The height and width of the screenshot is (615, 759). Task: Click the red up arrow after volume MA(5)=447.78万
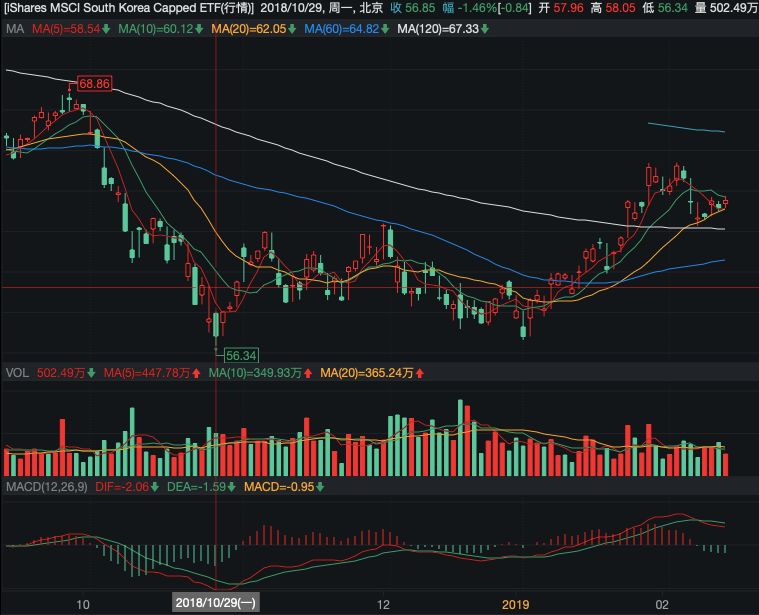[196, 373]
